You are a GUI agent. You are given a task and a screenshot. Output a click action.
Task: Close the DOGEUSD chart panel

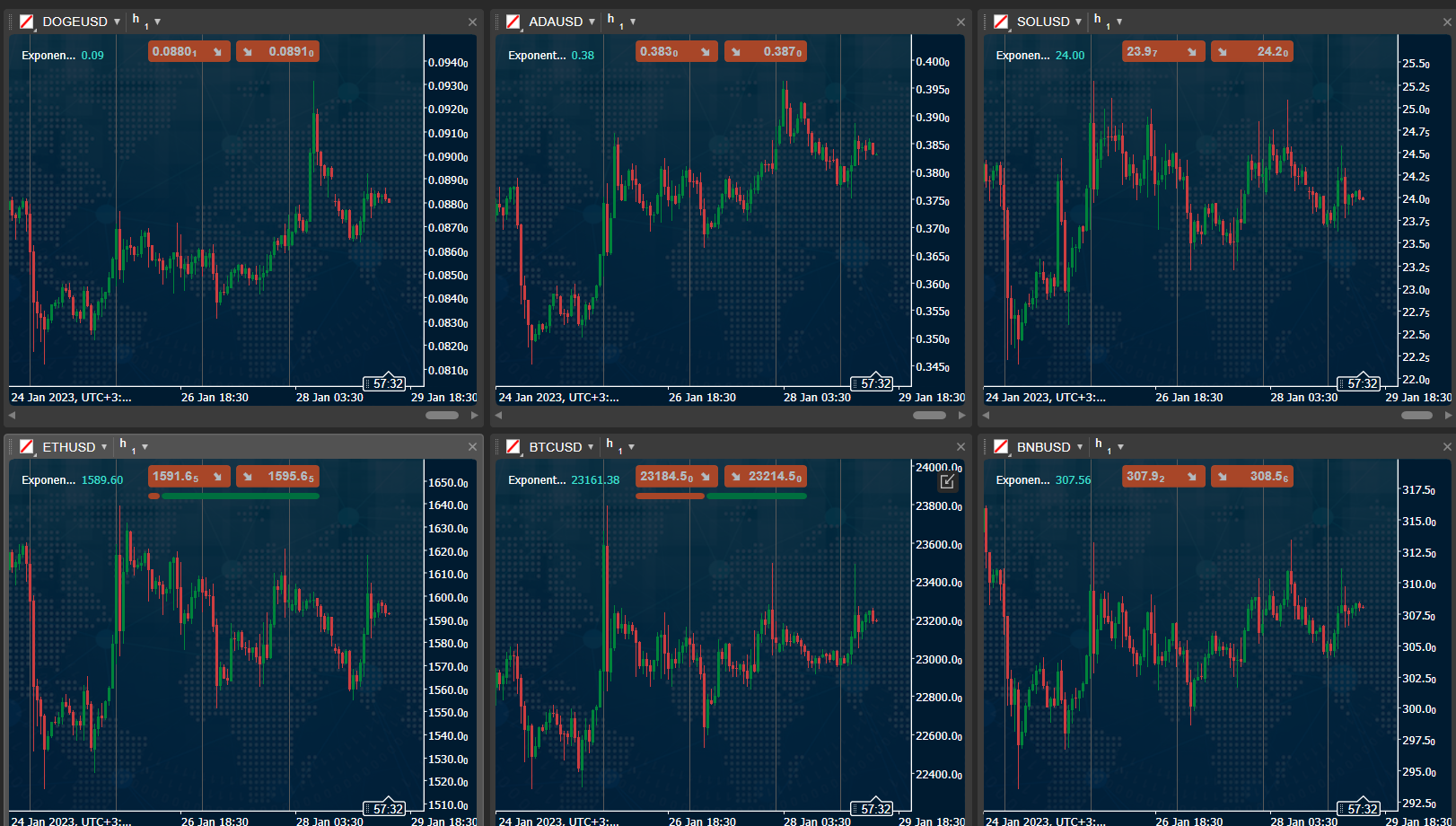tap(473, 22)
